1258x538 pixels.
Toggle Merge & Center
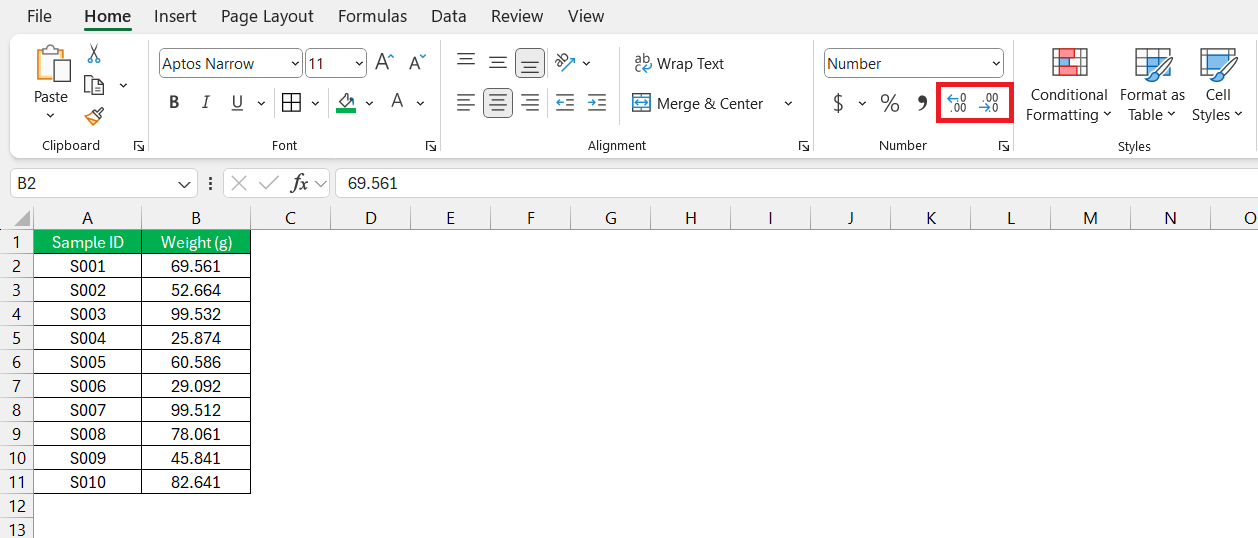coord(698,103)
